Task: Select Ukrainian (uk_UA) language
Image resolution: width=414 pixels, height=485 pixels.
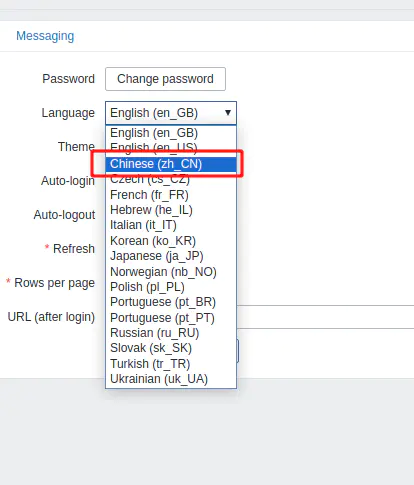Action: (x=171, y=379)
